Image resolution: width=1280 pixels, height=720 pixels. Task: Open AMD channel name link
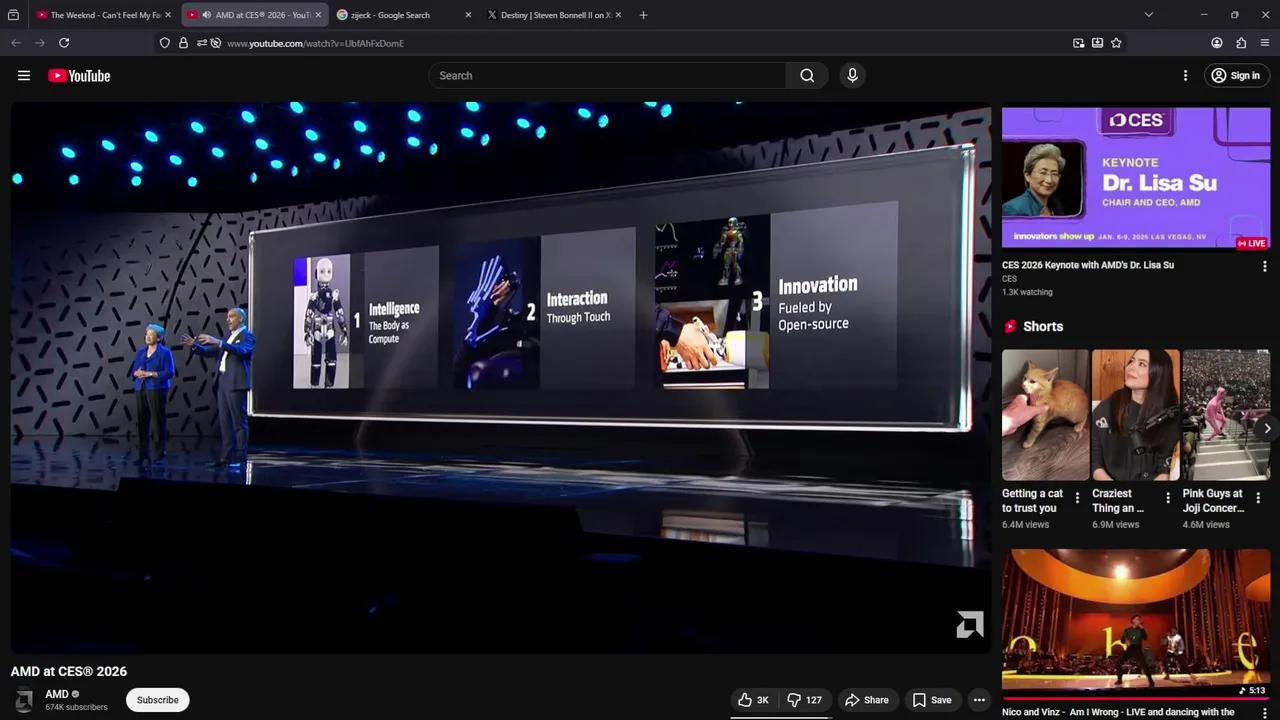coord(57,694)
